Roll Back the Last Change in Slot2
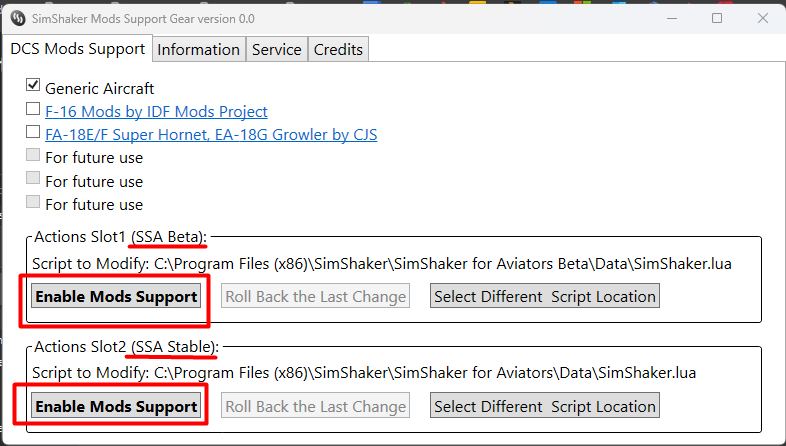The height and width of the screenshot is (446, 786). tap(315, 406)
